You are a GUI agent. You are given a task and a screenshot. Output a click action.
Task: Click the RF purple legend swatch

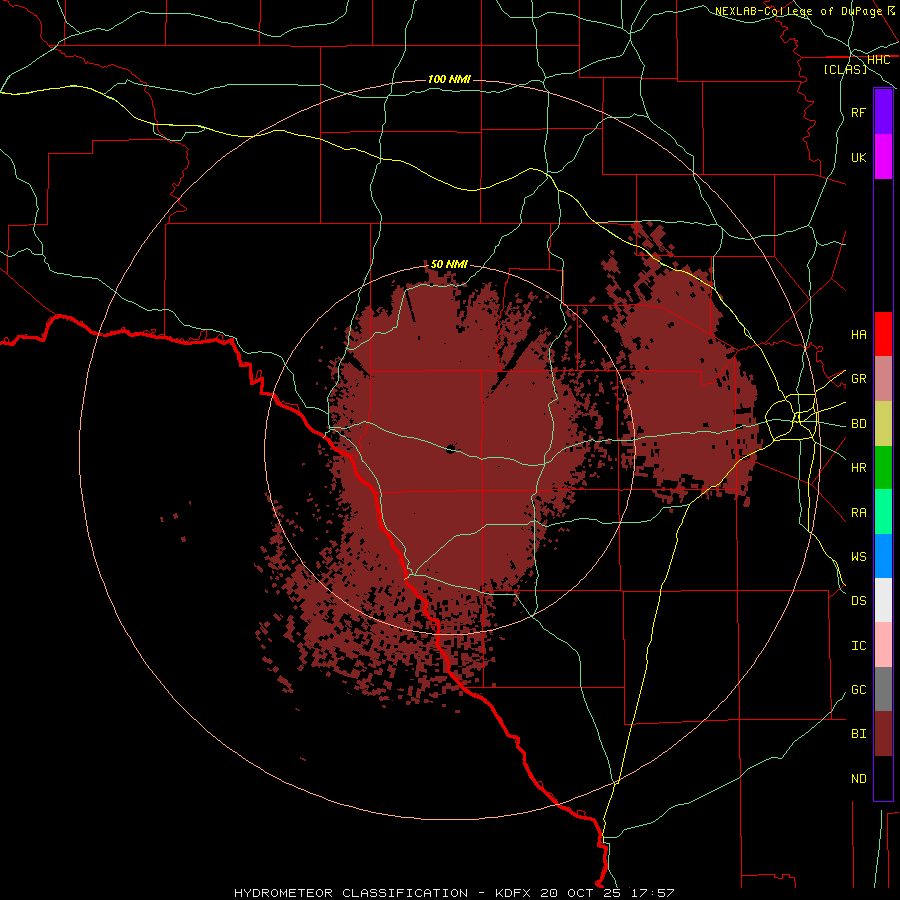click(883, 112)
